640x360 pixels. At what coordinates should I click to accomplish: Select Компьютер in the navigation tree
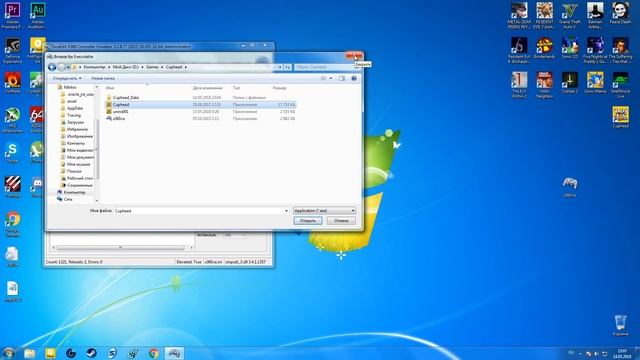point(75,192)
